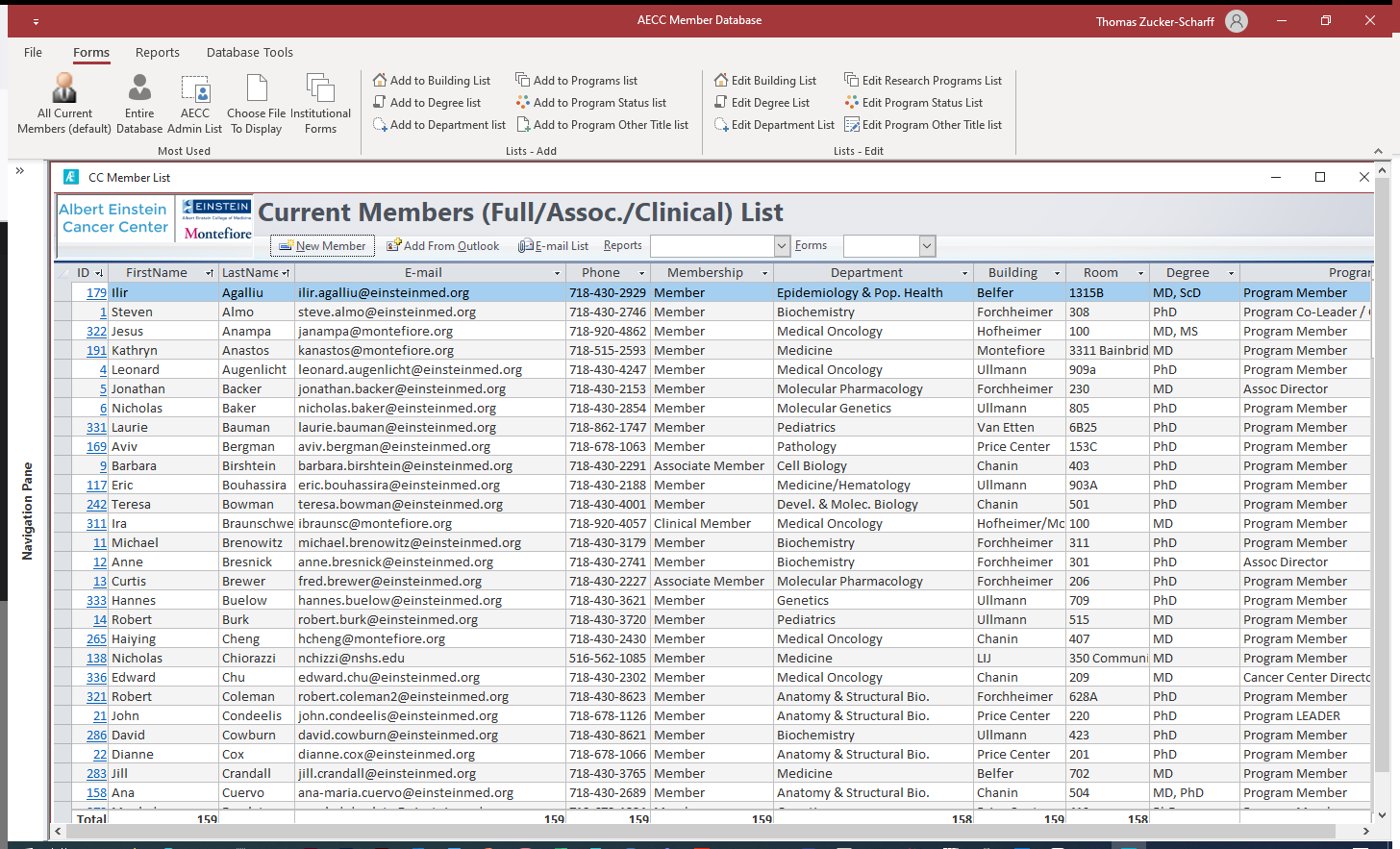1400x849 pixels.
Task: Open Edit Research Programs List
Action: click(x=923, y=81)
